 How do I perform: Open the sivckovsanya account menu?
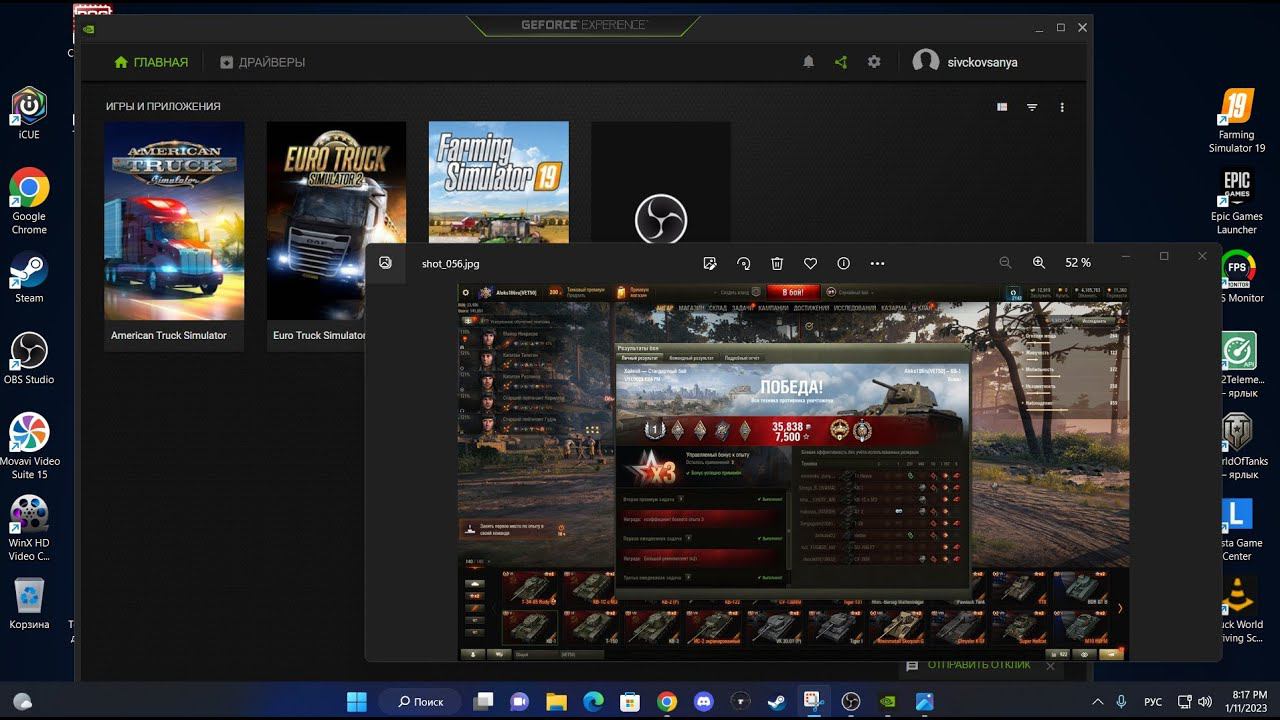pos(966,62)
